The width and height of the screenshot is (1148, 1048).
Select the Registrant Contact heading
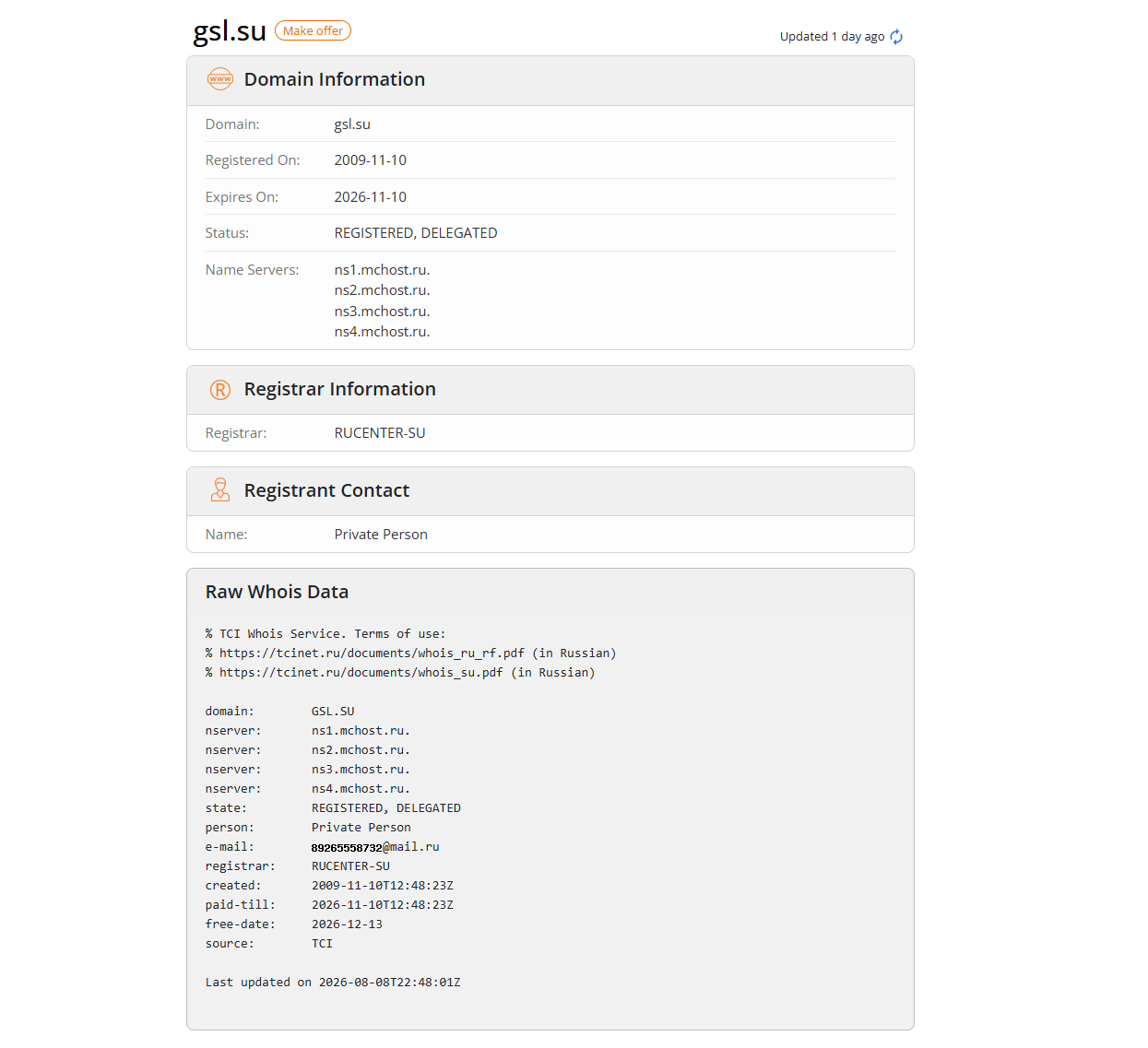326,490
